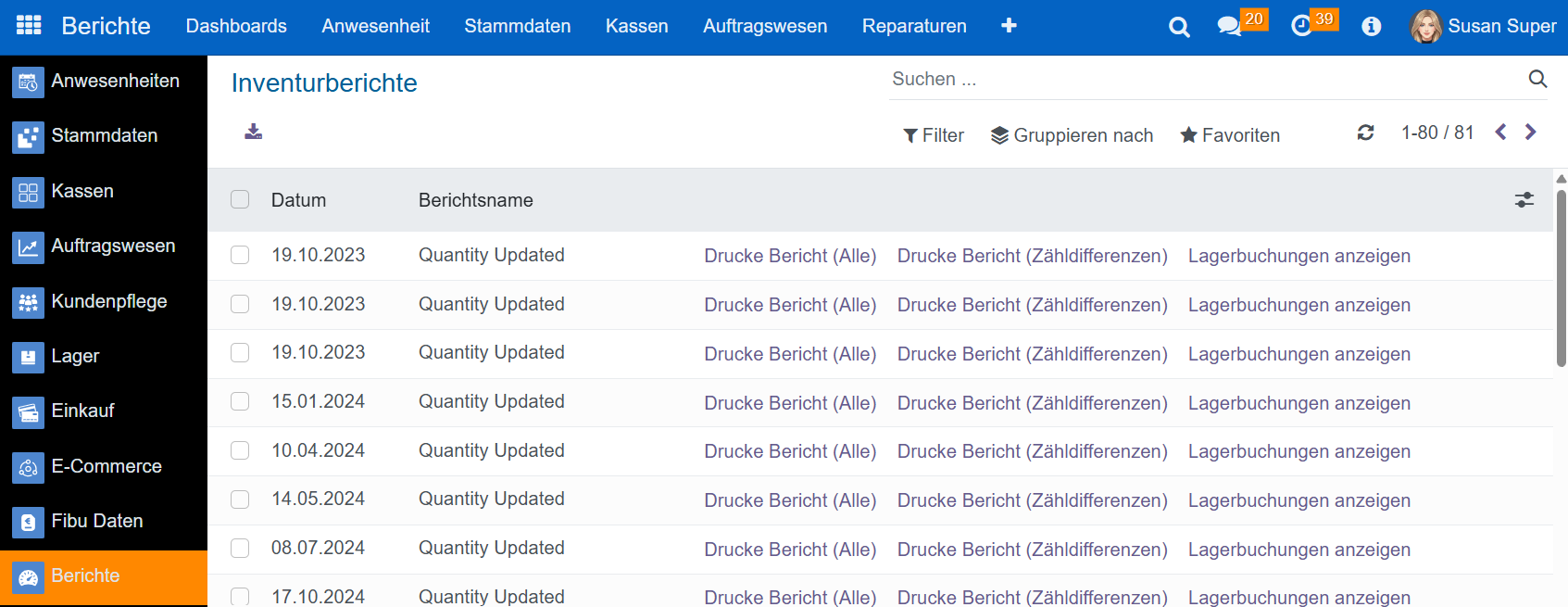This screenshot has width=1568, height=607.
Task: Click Drucke Bericht (Alle) for 08.07.2024
Action: point(790,550)
